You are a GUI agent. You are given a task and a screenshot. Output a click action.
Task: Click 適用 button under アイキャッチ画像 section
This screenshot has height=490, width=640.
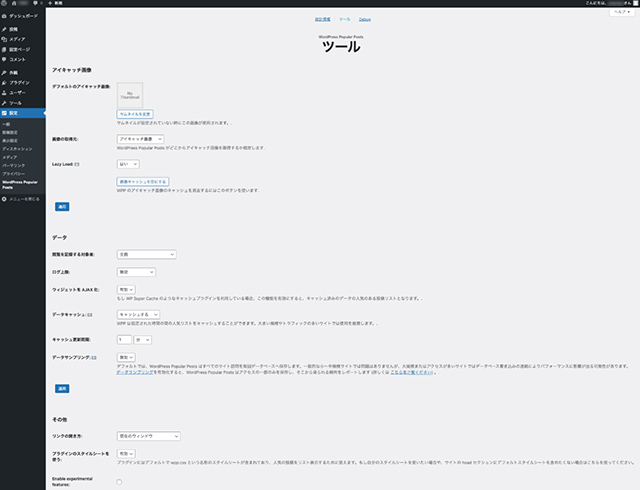62,207
